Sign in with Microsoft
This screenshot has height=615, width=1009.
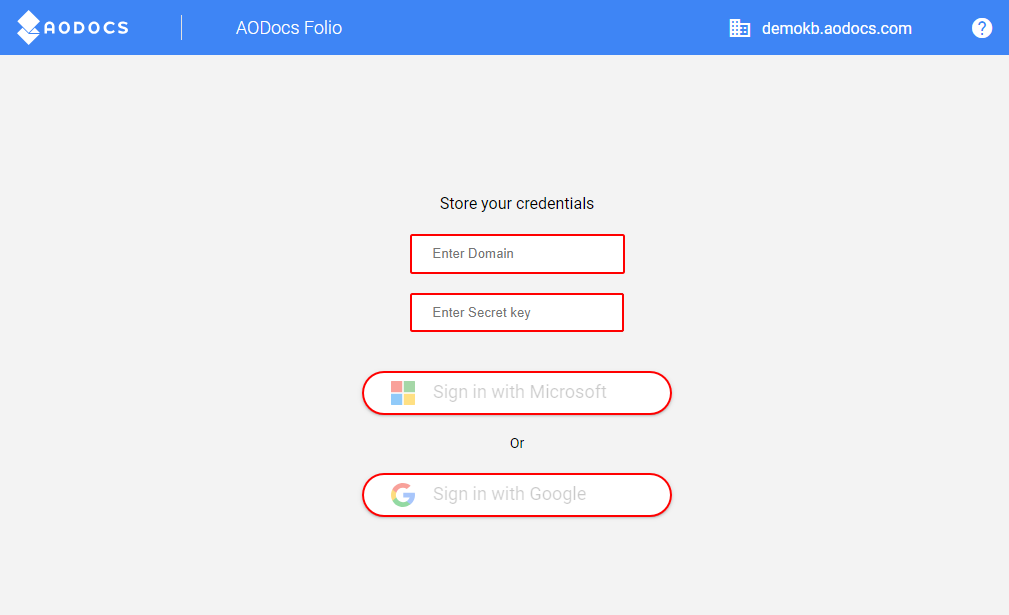tap(516, 392)
